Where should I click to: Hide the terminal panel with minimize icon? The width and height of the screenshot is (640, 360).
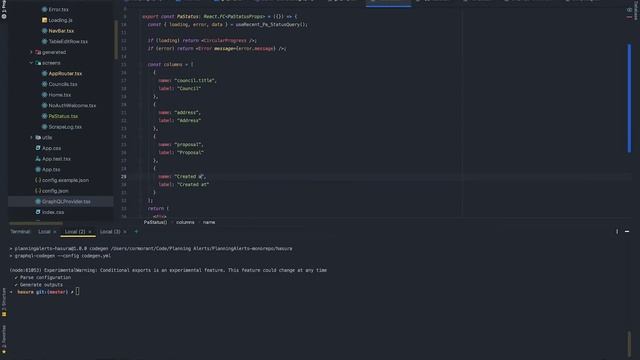(x=627, y=231)
